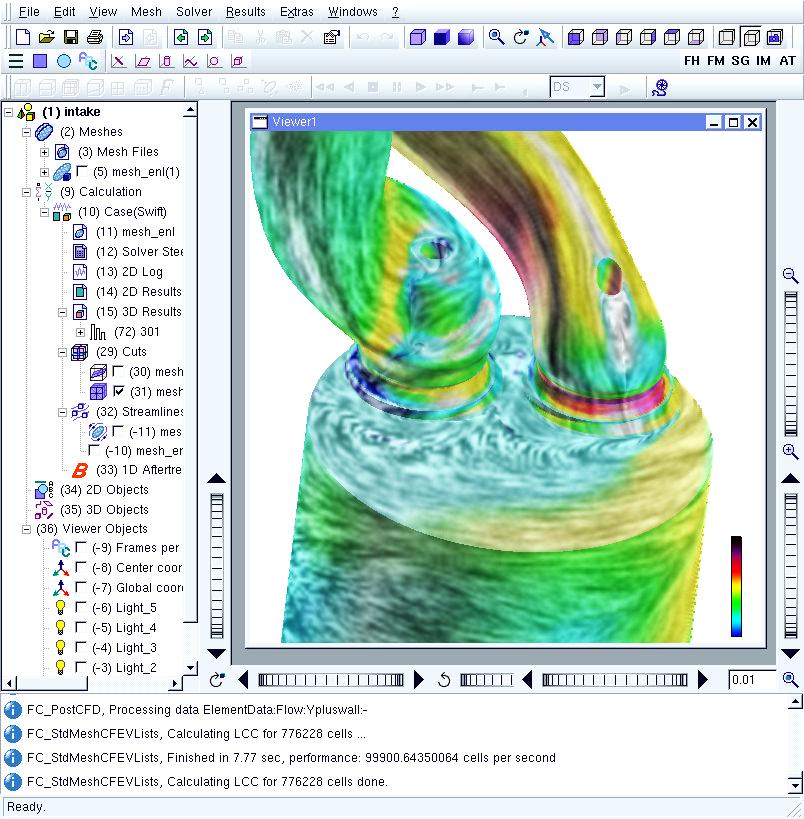
Task: Open the Solver Steering tree icon
Action: click(81, 252)
